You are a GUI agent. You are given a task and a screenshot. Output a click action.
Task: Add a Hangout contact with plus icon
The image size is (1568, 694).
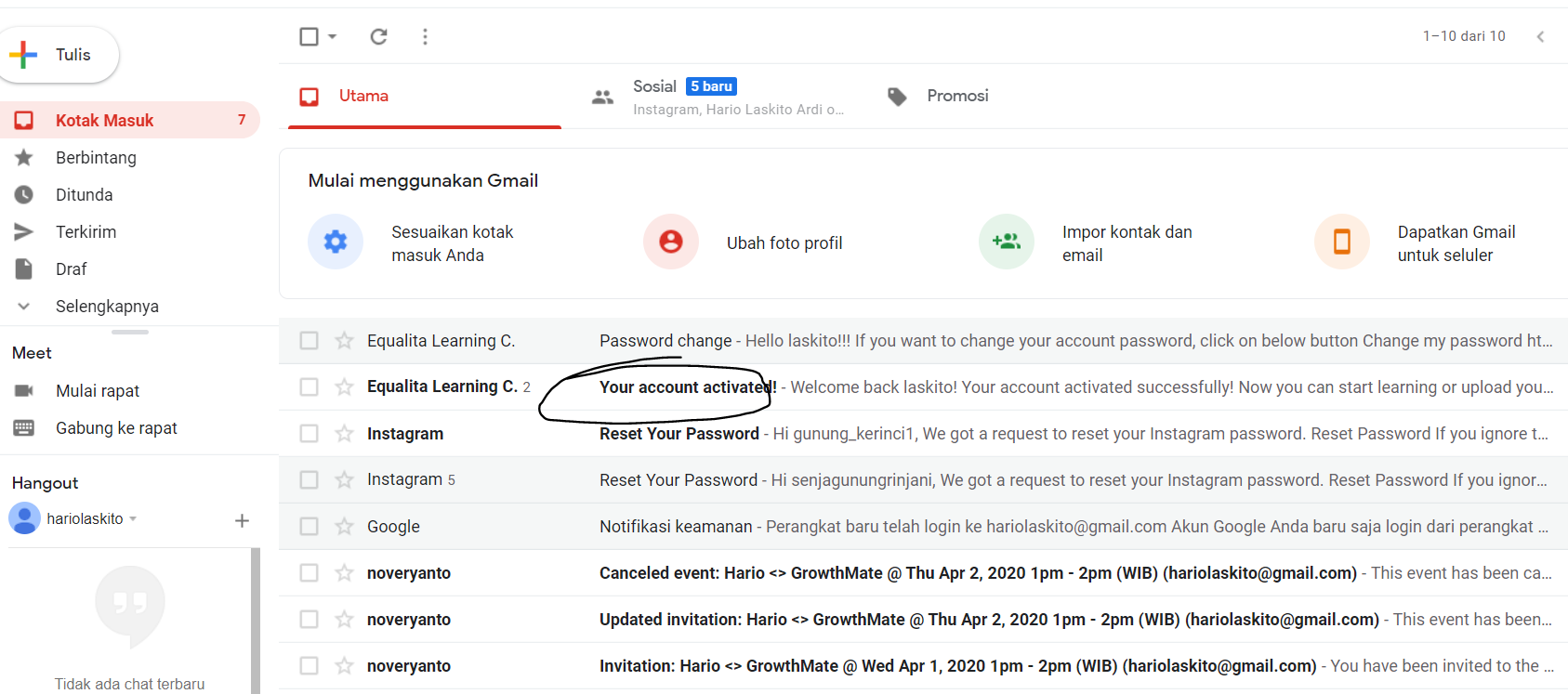[242, 520]
